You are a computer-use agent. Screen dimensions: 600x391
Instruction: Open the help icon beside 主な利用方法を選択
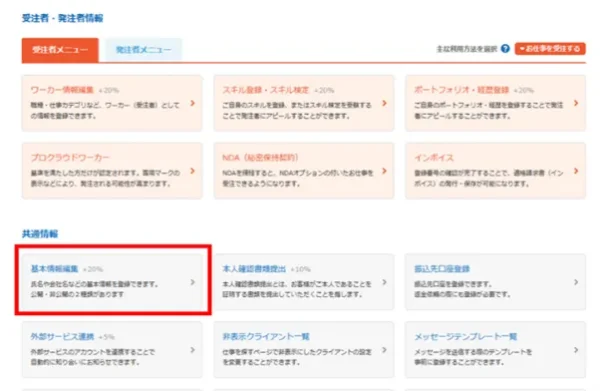tap(505, 49)
